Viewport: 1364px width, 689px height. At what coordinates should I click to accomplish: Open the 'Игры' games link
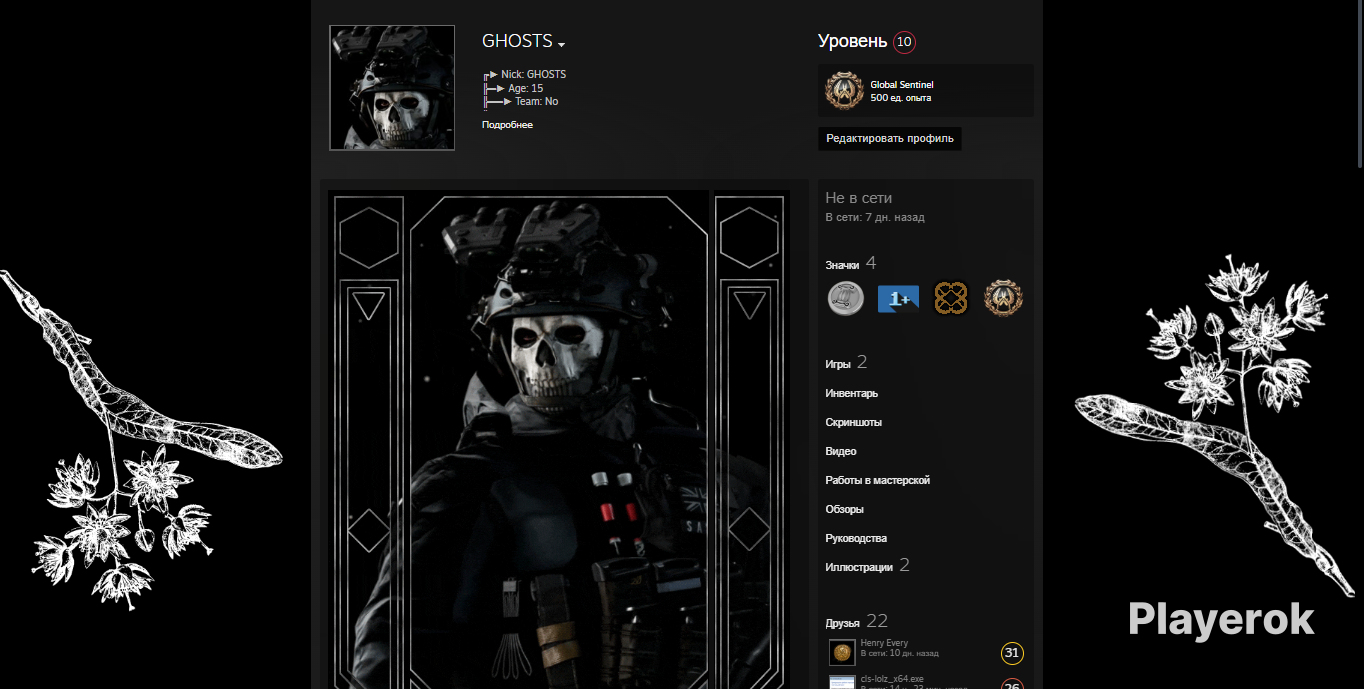click(838, 364)
